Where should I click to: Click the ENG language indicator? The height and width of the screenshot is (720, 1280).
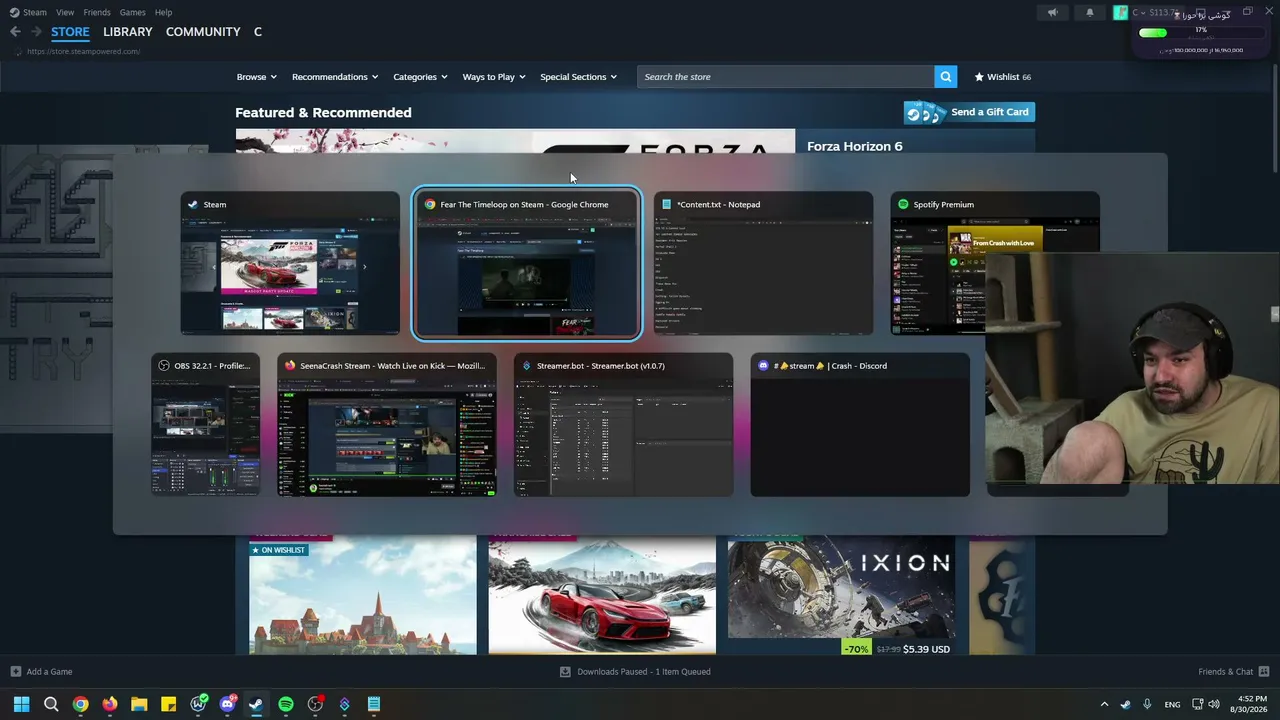click(1172, 704)
